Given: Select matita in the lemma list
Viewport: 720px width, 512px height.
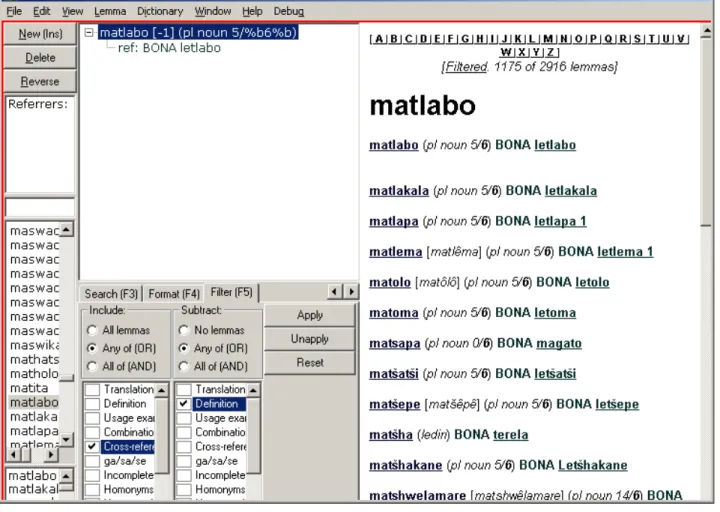Looking at the screenshot, I should pos(29,388).
